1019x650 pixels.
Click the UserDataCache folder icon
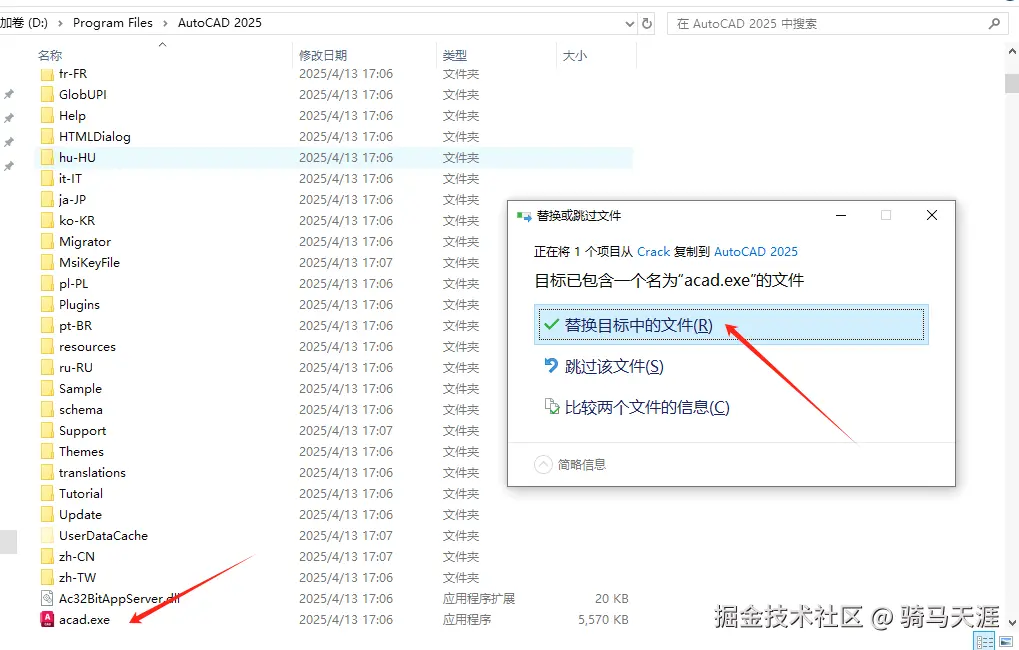47,536
